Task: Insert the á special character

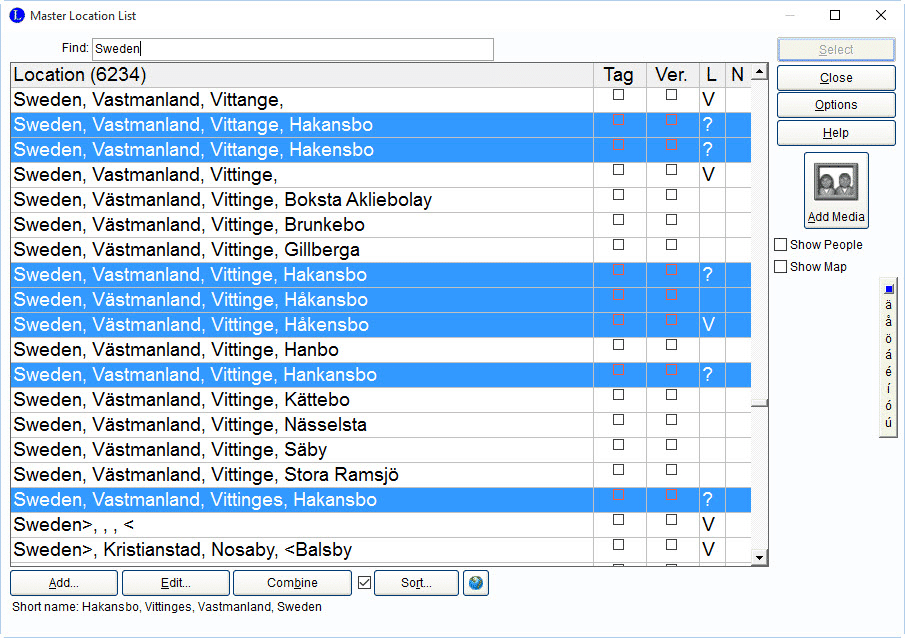Action: (x=888, y=355)
